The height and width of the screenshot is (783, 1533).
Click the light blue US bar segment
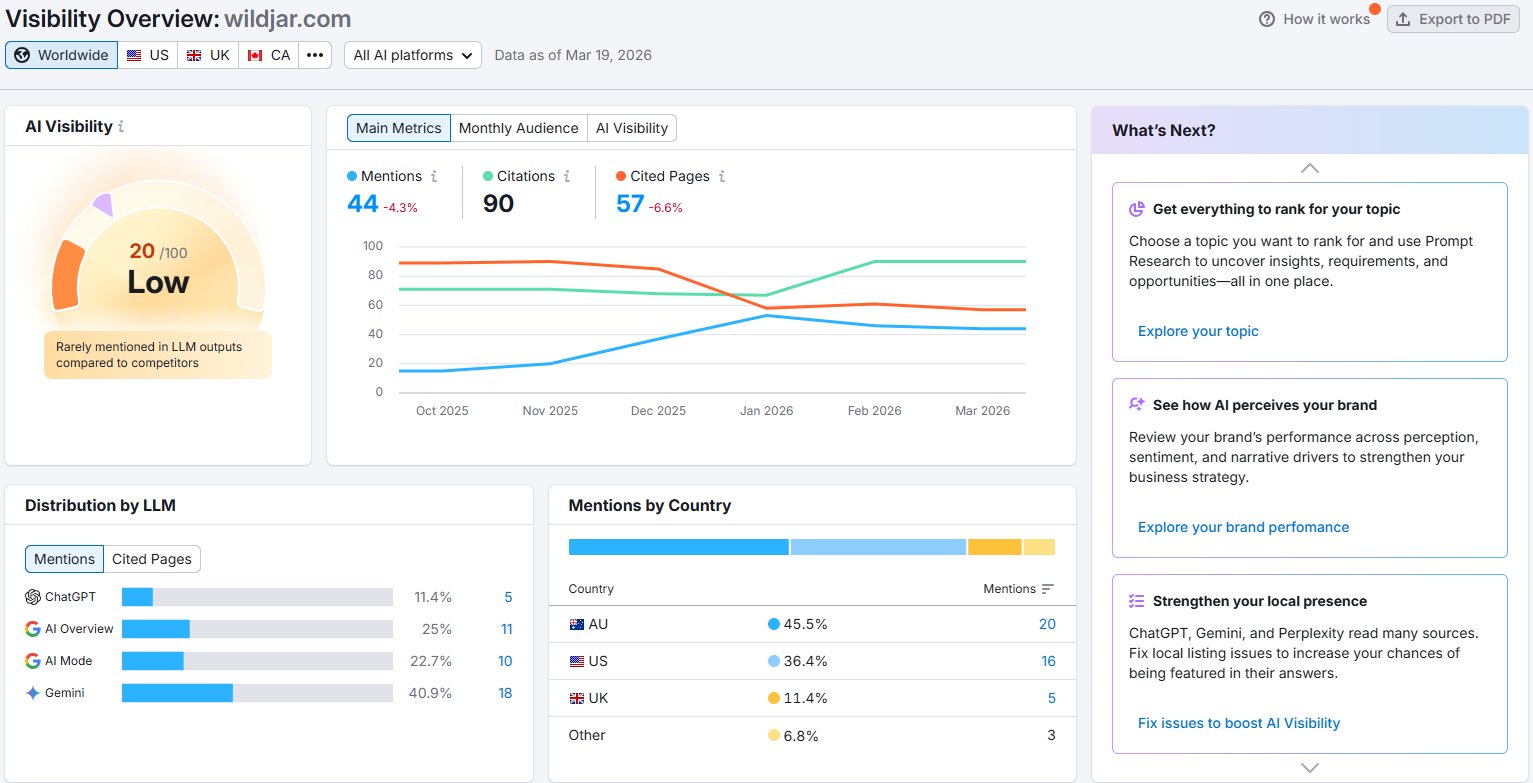pos(878,547)
